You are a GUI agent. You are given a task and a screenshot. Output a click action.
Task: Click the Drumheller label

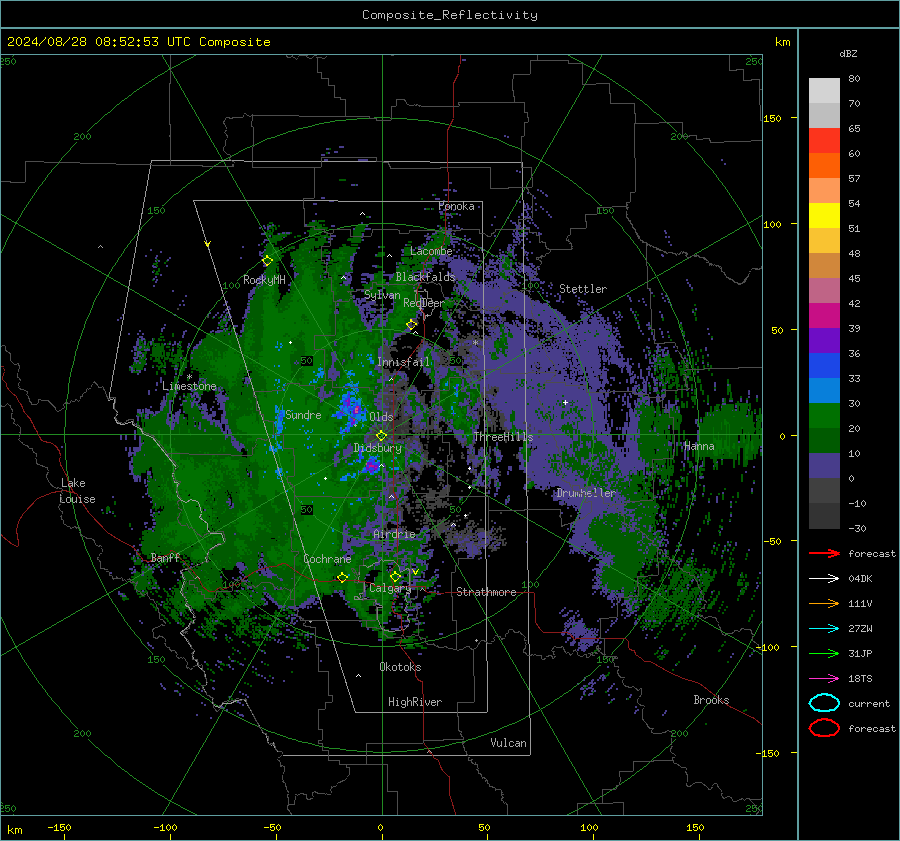click(585, 493)
